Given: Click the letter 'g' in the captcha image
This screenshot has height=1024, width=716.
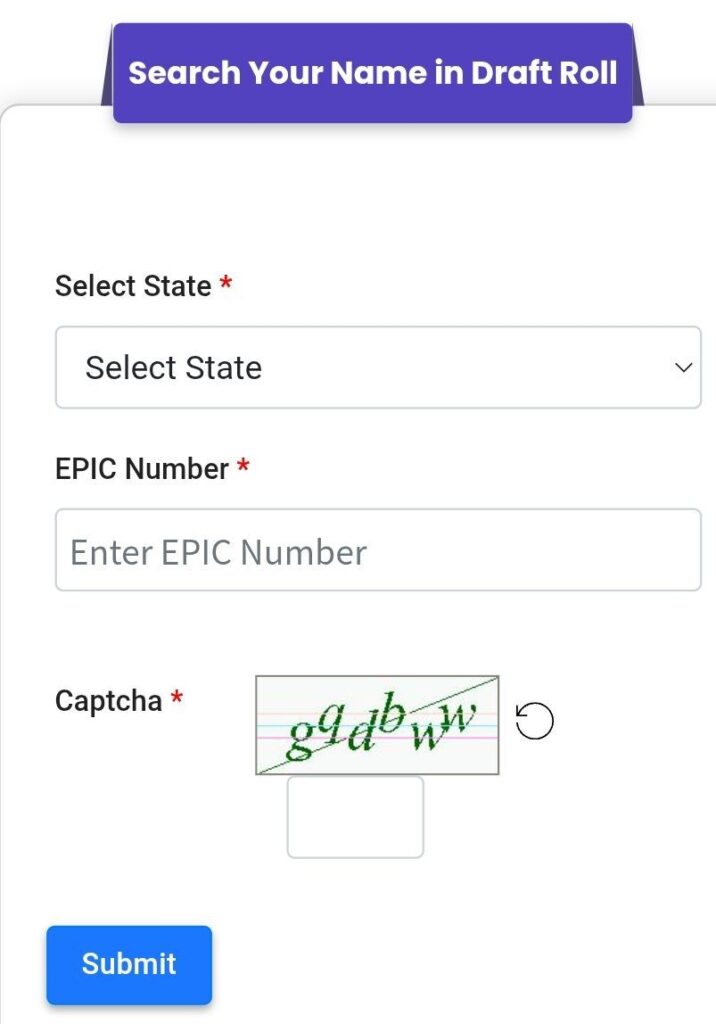Looking at the screenshot, I should tap(299, 739).
